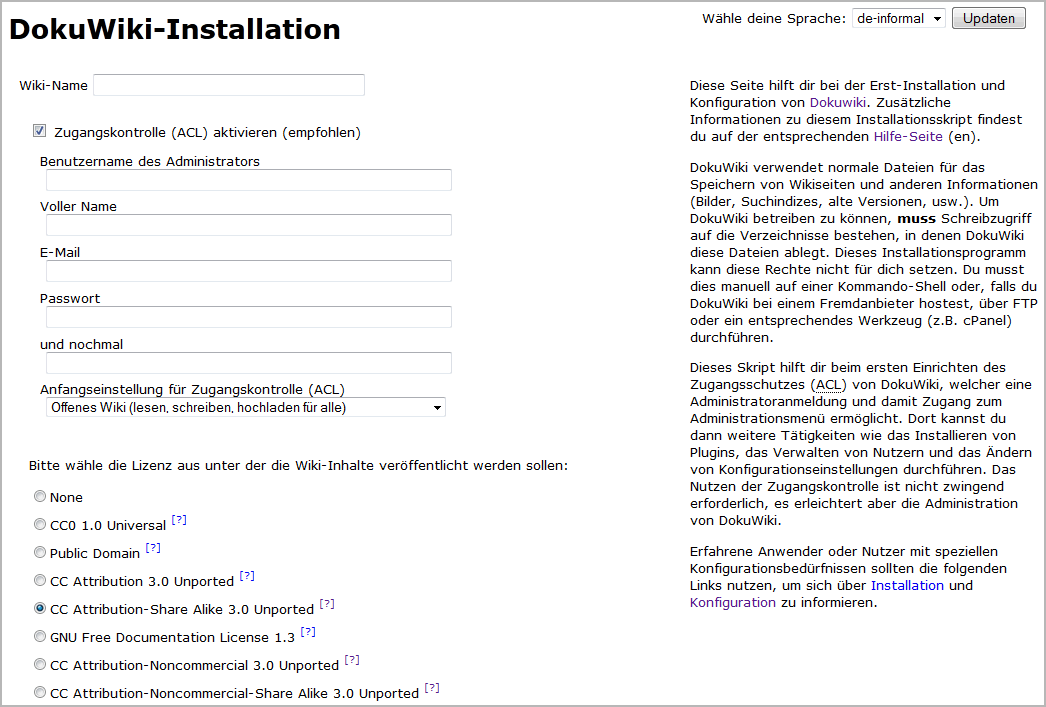Click the Passwort input field
Viewport: 1046px width, 707px height.
click(249, 317)
